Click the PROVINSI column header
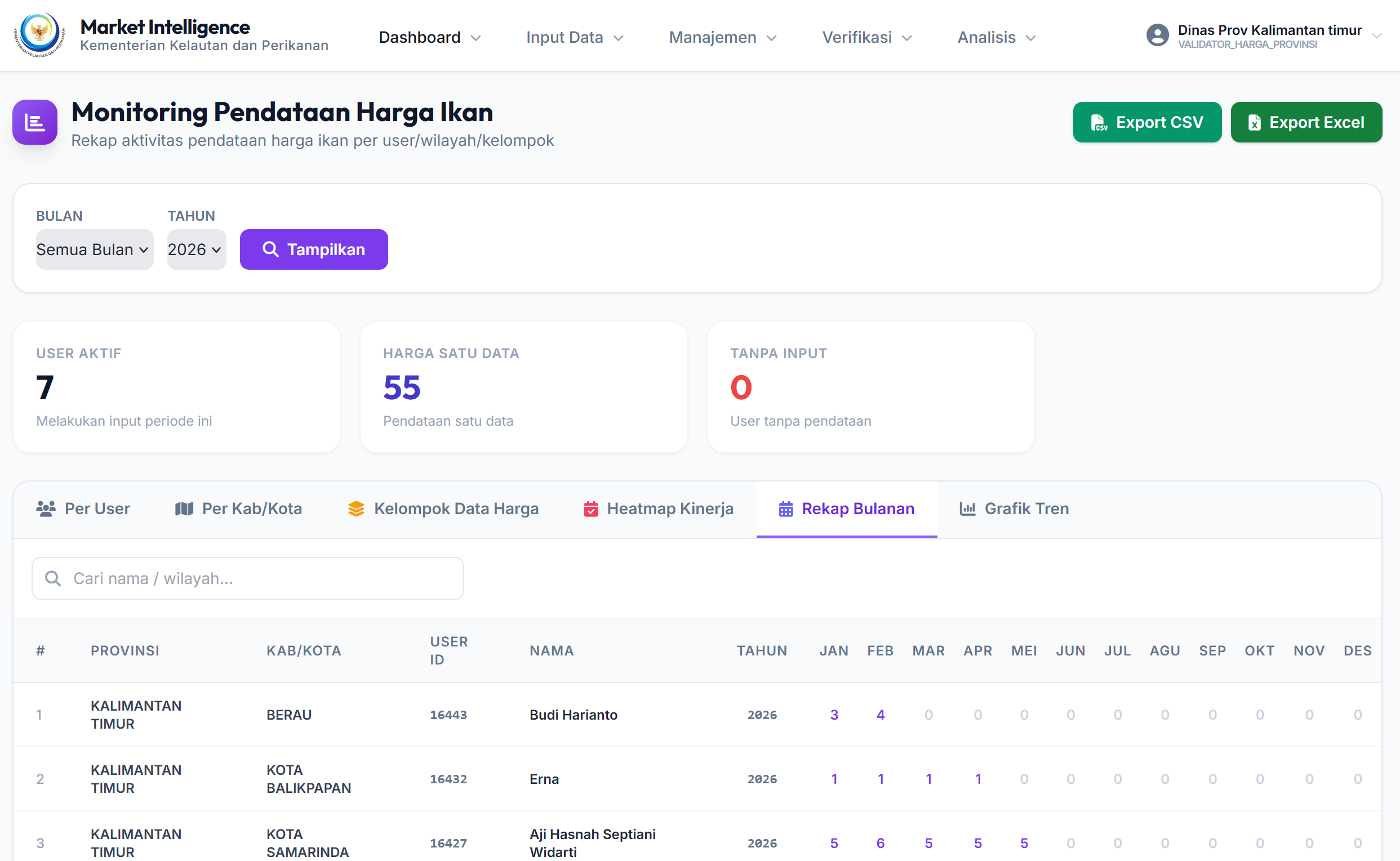The width and height of the screenshot is (1400, 861). tap(125, 650)
